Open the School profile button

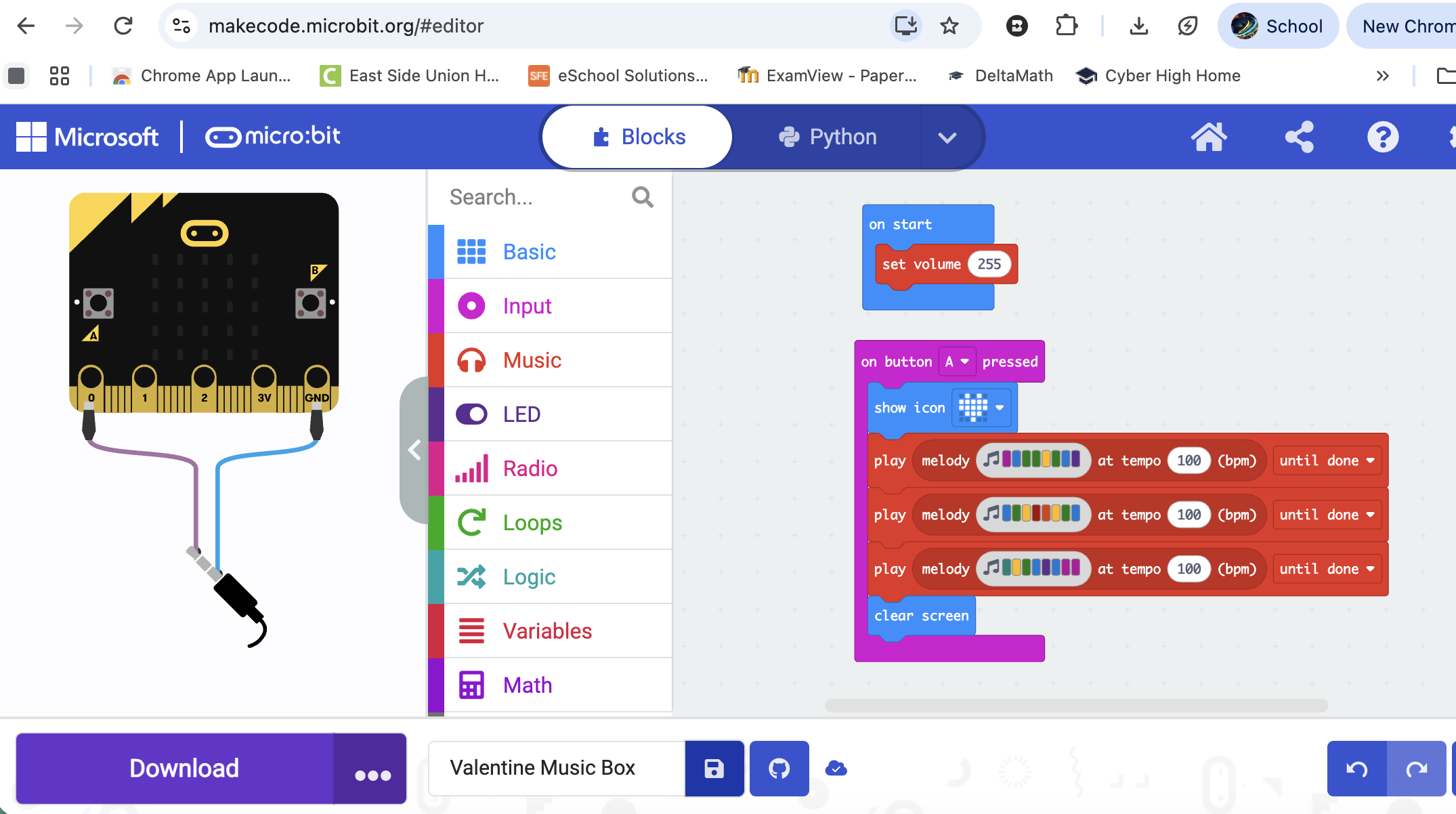(1278, 26)
